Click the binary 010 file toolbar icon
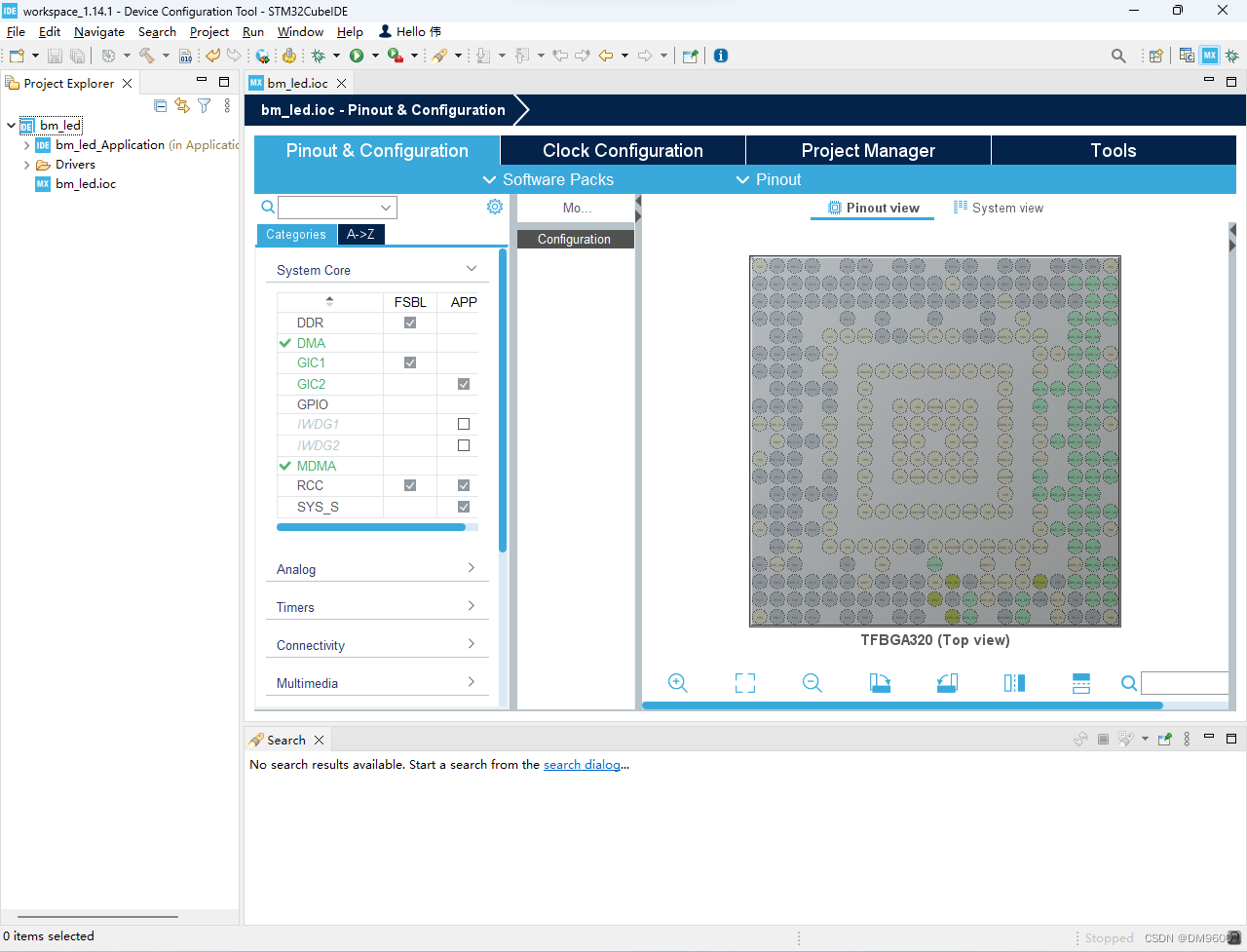This screenshot has height=952, width=1247. [x=185, y=56]
